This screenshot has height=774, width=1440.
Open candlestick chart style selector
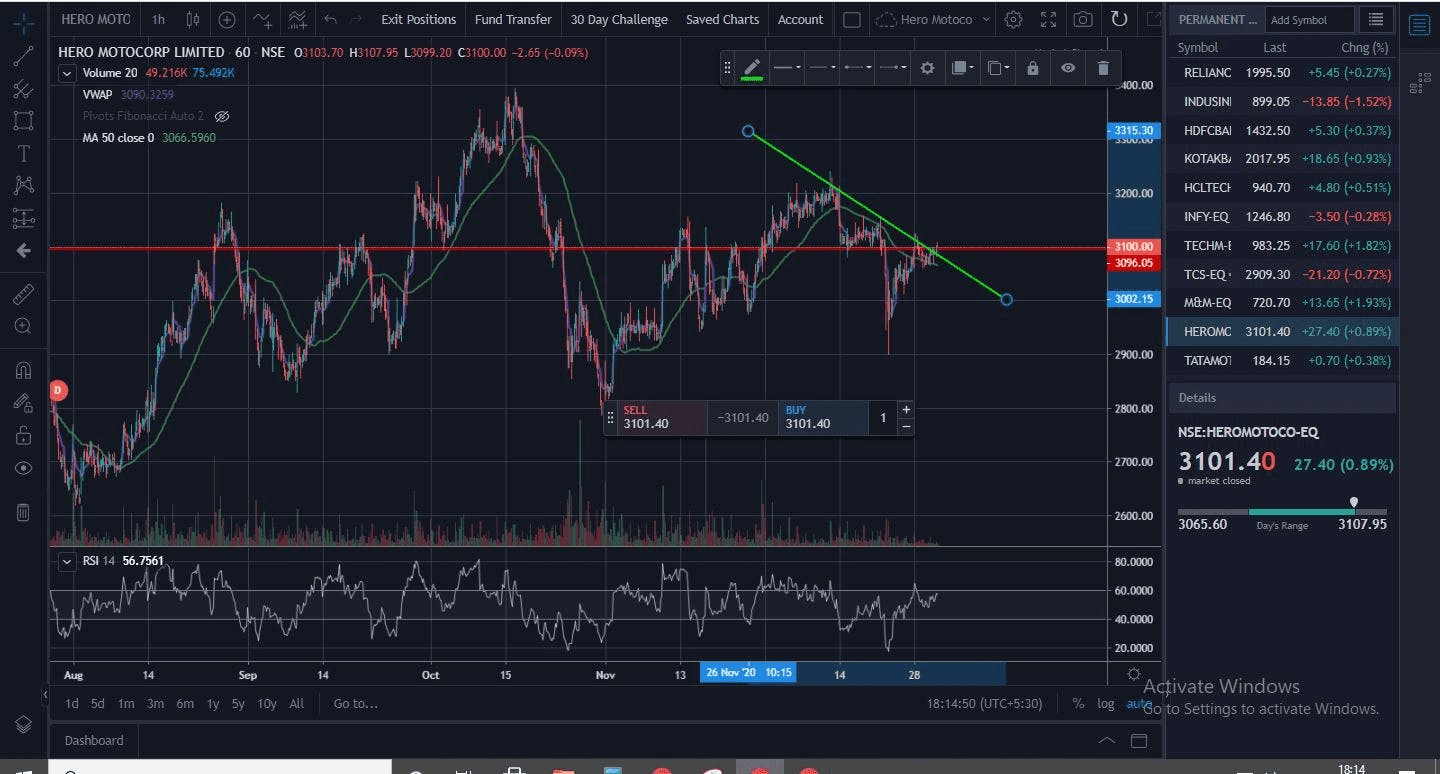pyautogui.click(x=193, y=19)
